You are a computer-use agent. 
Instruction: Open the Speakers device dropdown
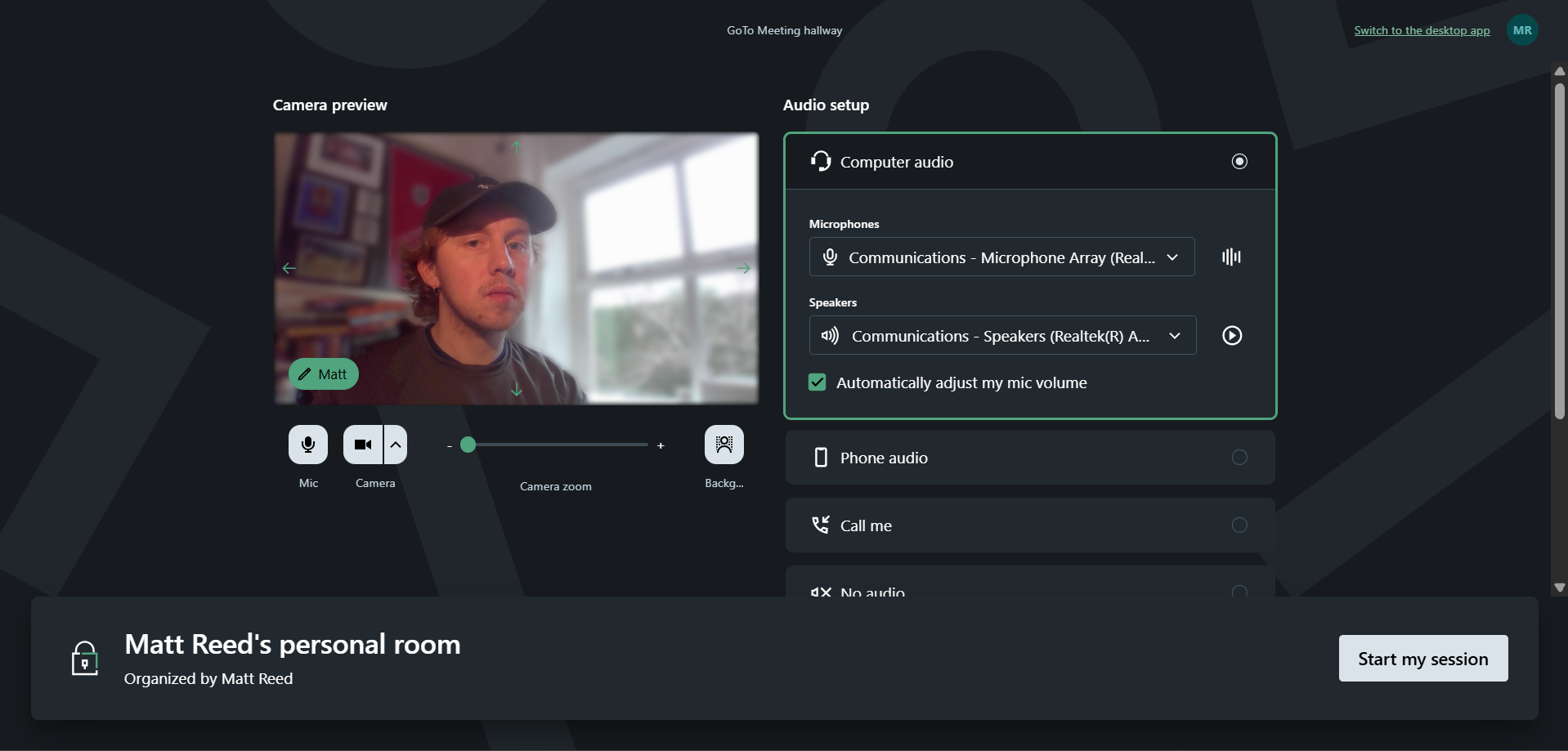(x=1175, y=335)
